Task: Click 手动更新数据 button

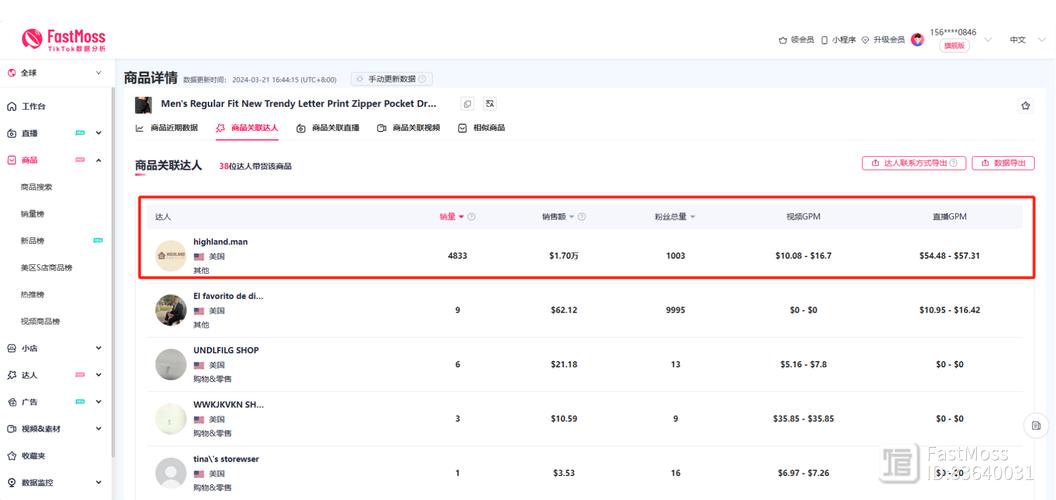Action: pos(392,79)
